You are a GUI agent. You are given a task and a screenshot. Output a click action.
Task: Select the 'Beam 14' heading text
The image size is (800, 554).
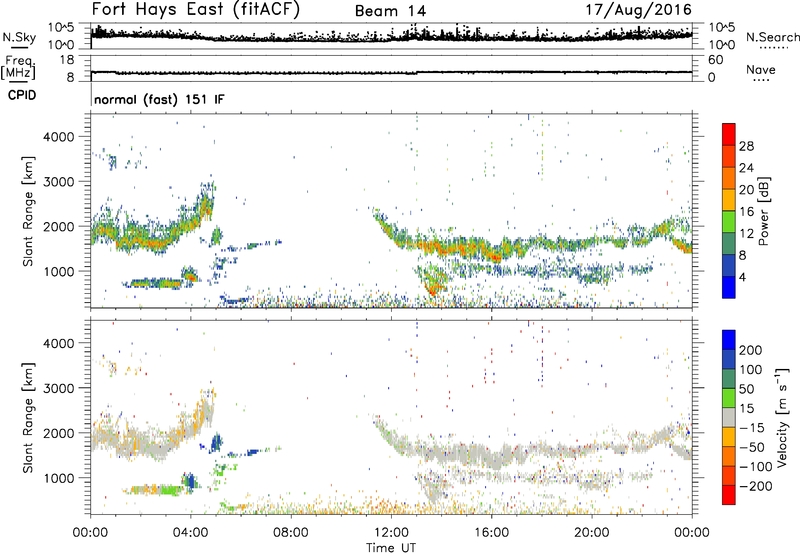click(390, 11)
